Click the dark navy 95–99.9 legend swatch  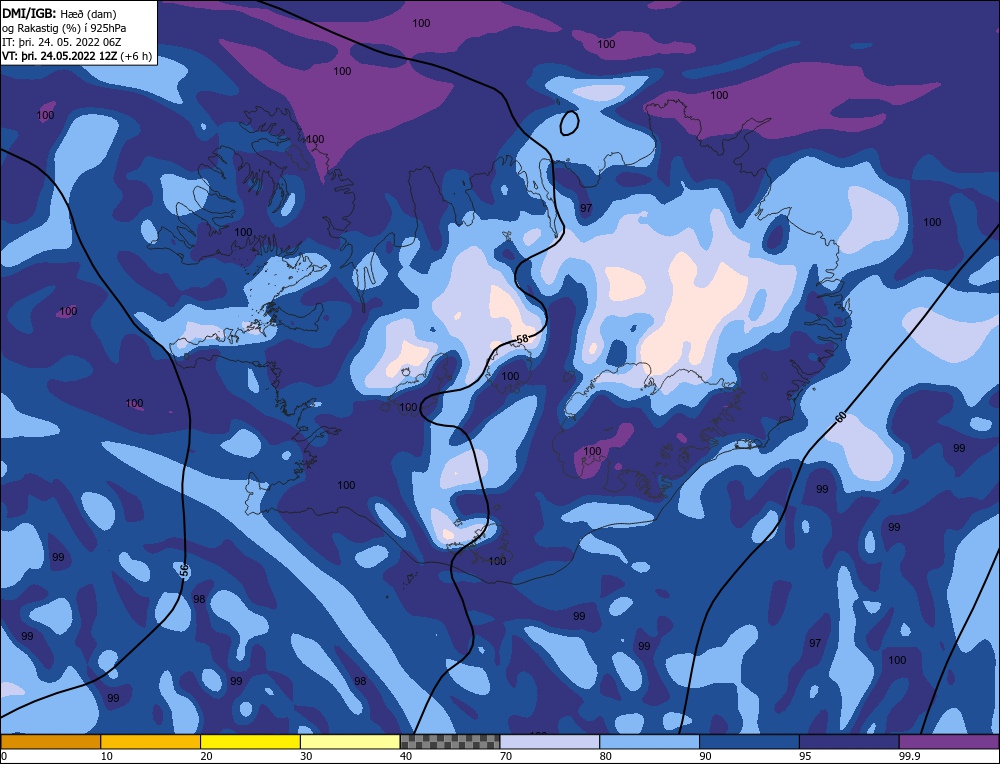[x=849, y=742]
